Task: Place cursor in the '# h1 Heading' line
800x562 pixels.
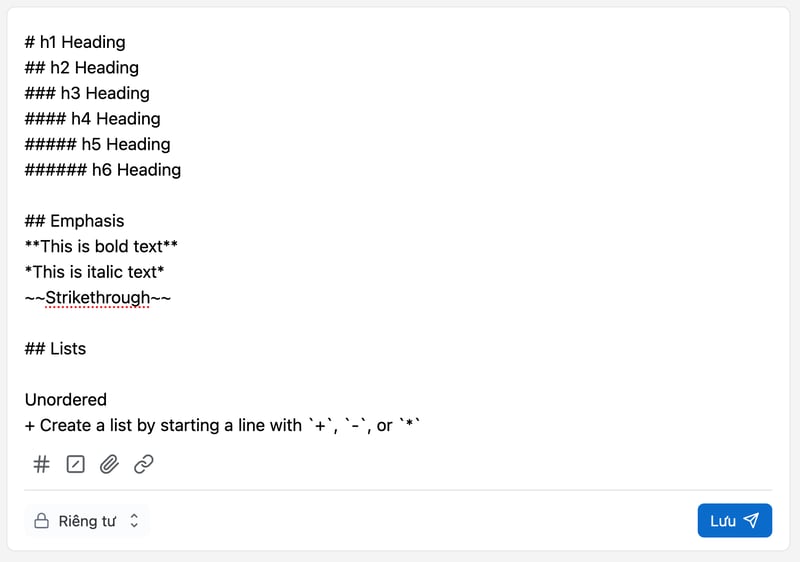Action: tap(76, 42)
